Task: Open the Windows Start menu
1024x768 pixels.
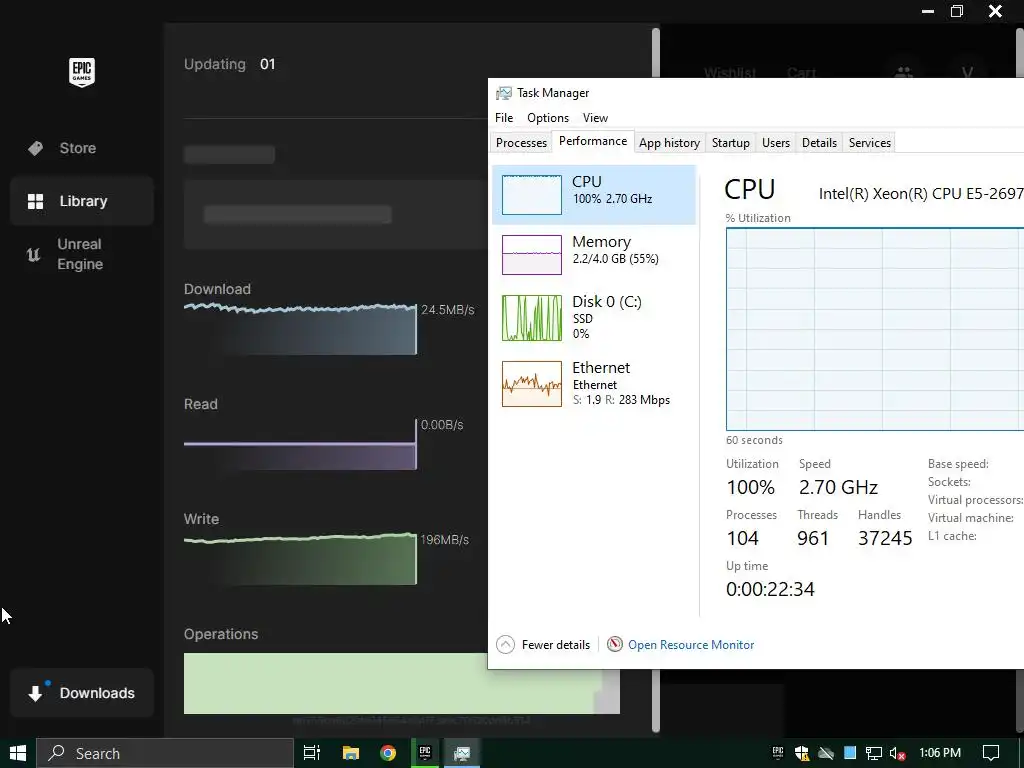Action: pos(18,753)
